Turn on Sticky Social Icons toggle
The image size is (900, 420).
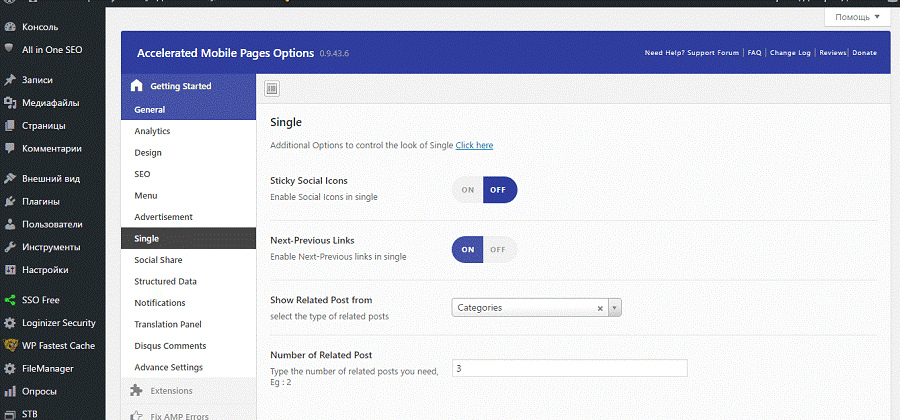click(x=467, y=190)
